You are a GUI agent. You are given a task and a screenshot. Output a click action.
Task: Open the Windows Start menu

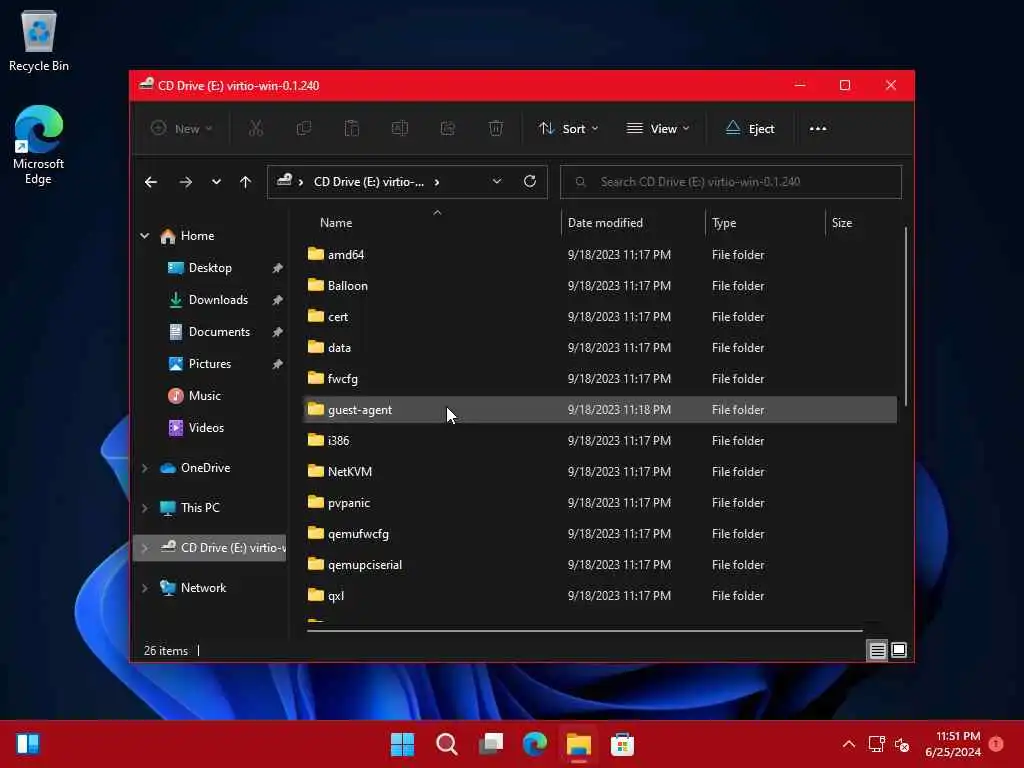point(402,744)
